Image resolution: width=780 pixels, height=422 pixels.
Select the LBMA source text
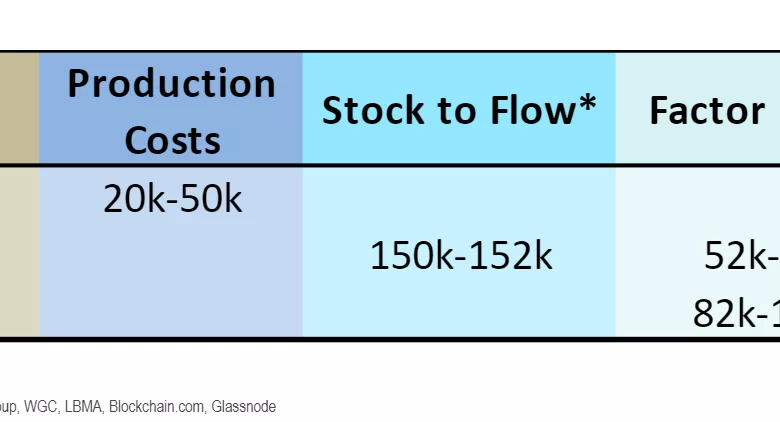pyautogui.click(x=84, y=407)
